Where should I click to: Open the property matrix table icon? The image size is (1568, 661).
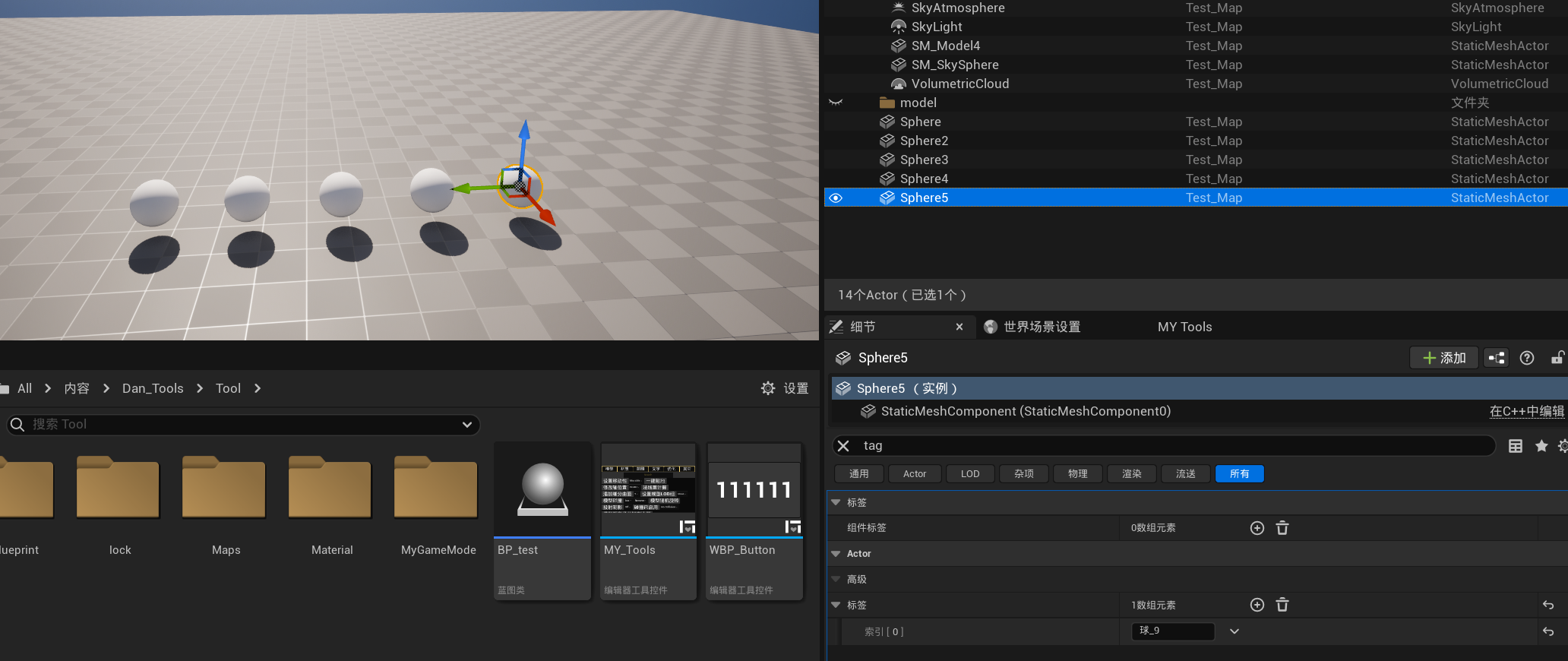1516,446
